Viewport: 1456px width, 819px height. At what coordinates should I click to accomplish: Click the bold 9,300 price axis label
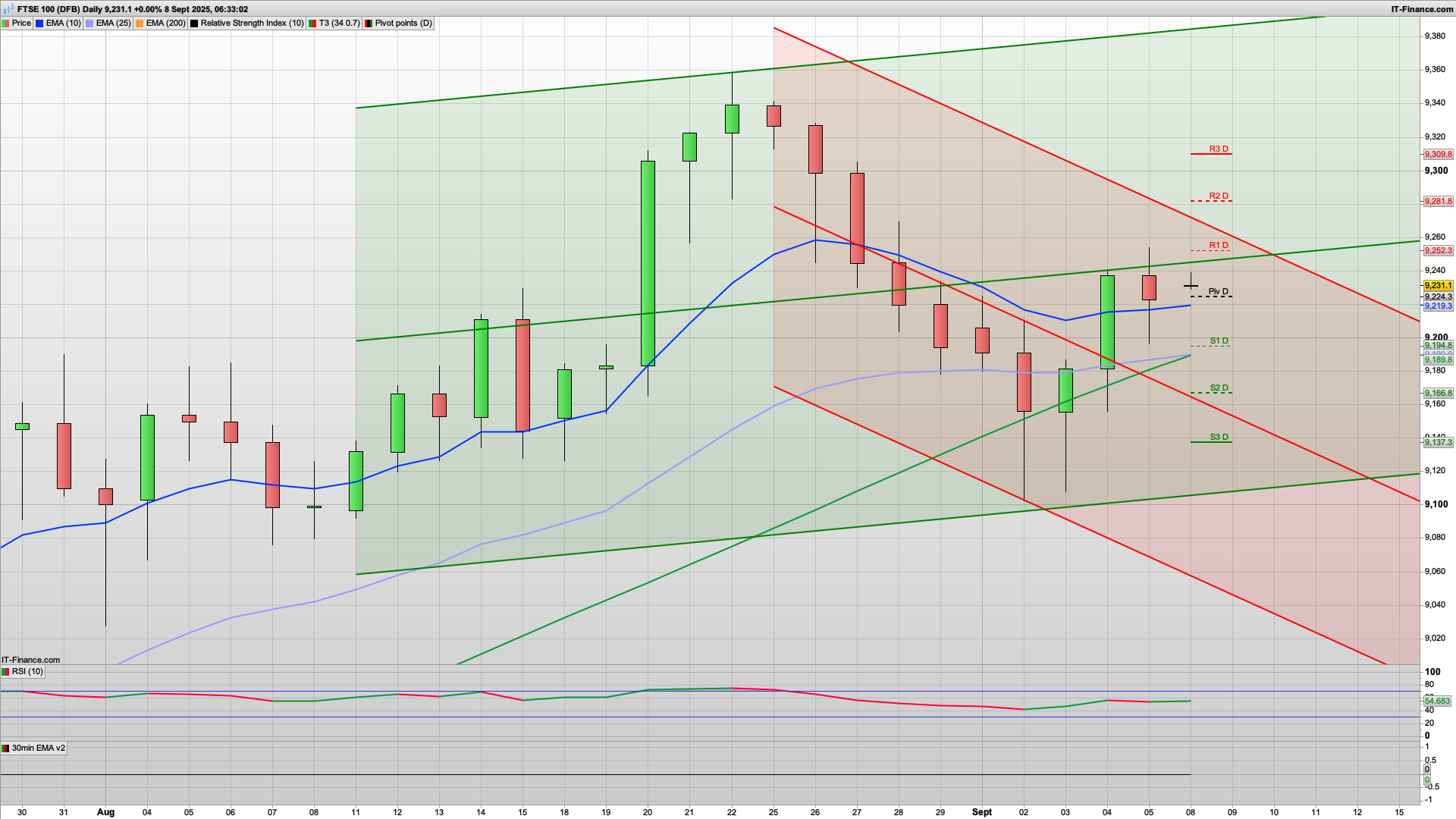coord(1436,171)
